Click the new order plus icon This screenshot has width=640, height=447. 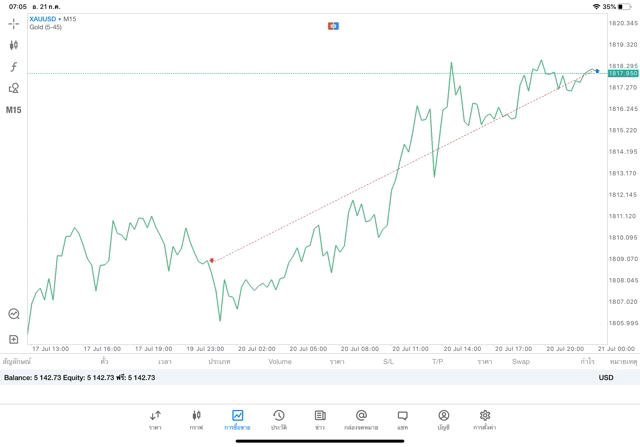14,339
